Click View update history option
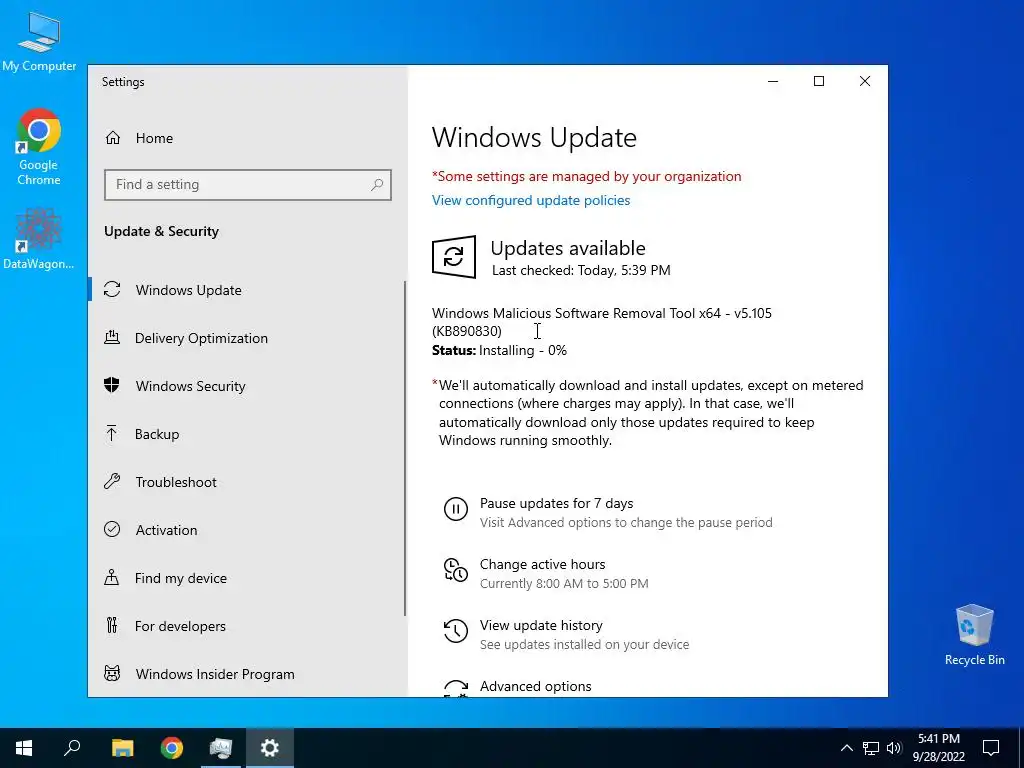 coord(541,626)
